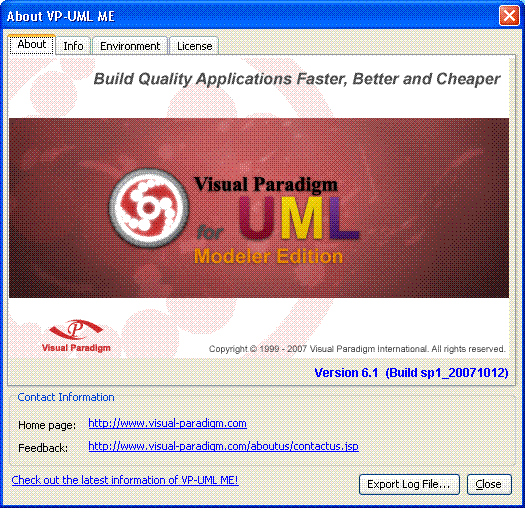
Task: Click the Export Log File button
Action: click(x=409, y=484)
